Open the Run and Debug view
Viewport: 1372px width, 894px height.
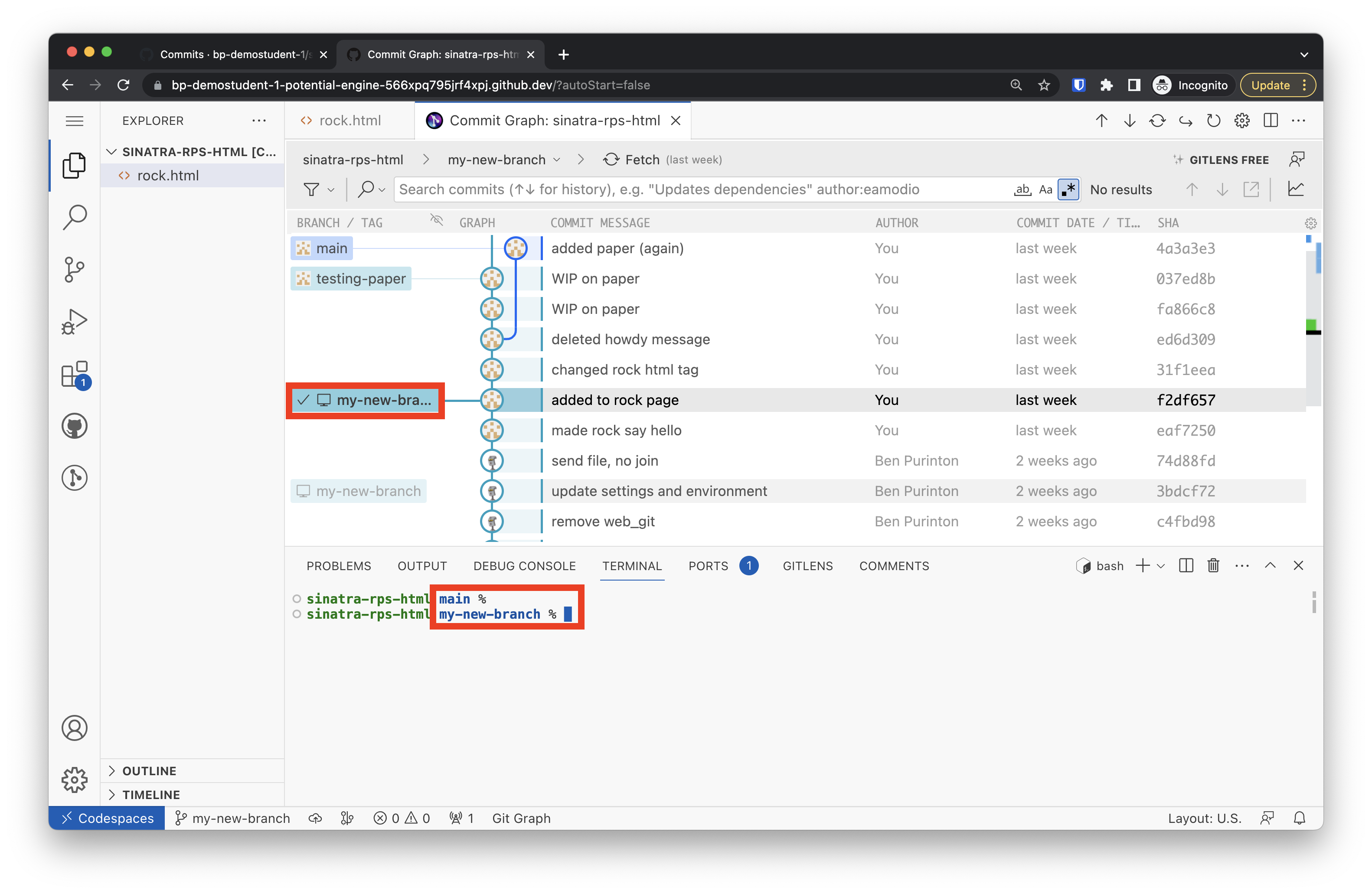(74, 322)
